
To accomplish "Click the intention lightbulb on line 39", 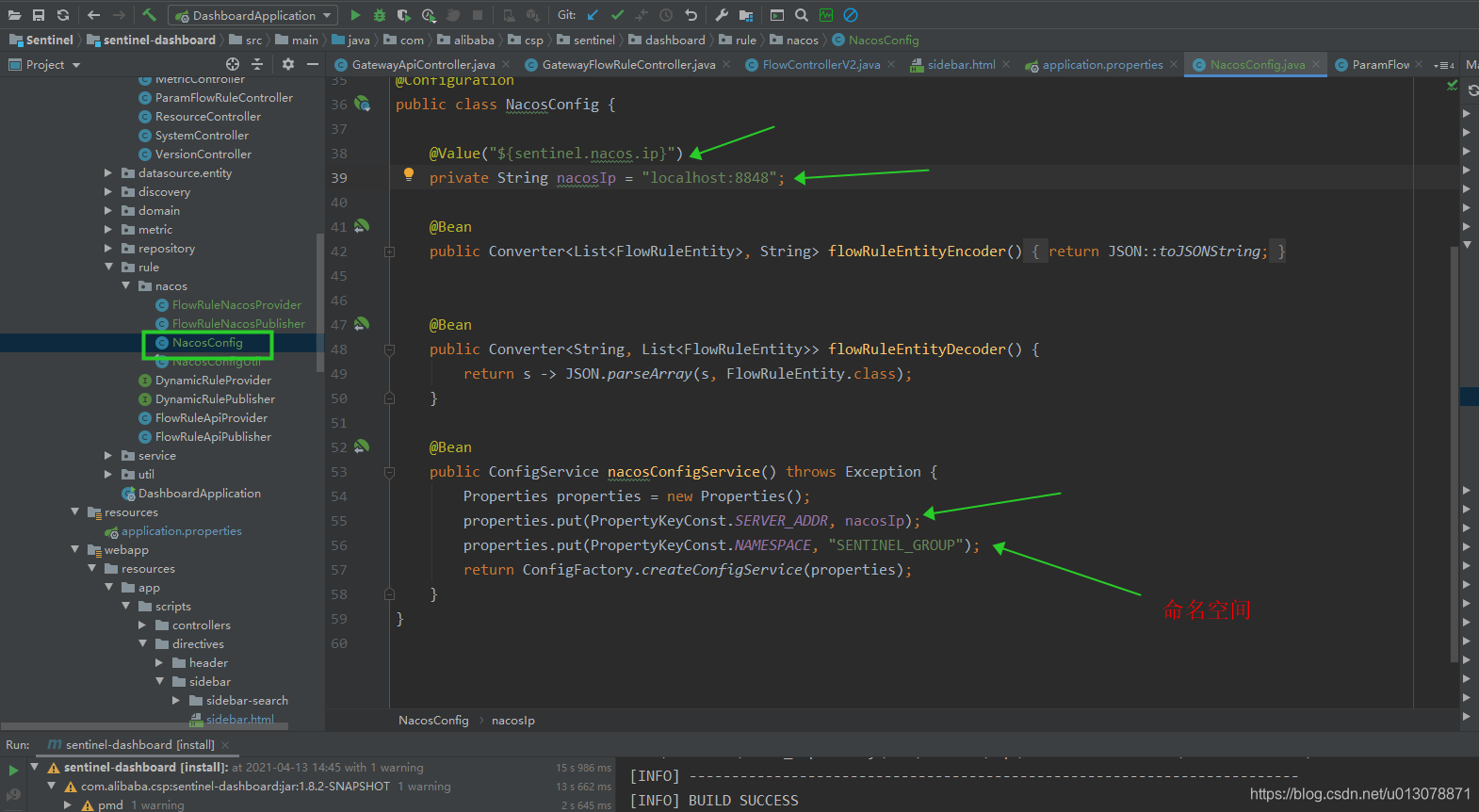I will point(409,174).
